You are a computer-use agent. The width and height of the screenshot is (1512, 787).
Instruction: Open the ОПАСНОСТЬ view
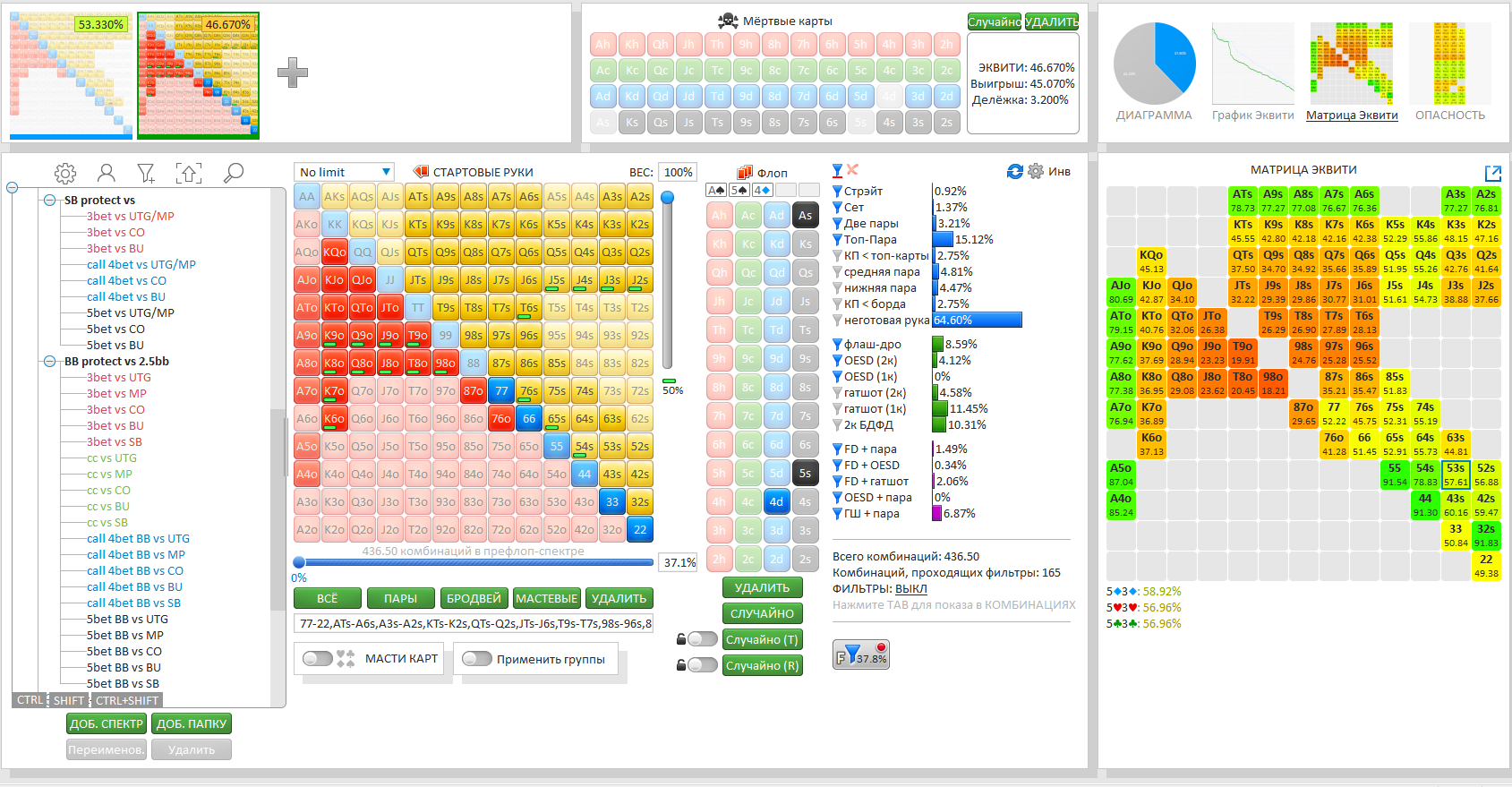click(x=1450, y=72)
